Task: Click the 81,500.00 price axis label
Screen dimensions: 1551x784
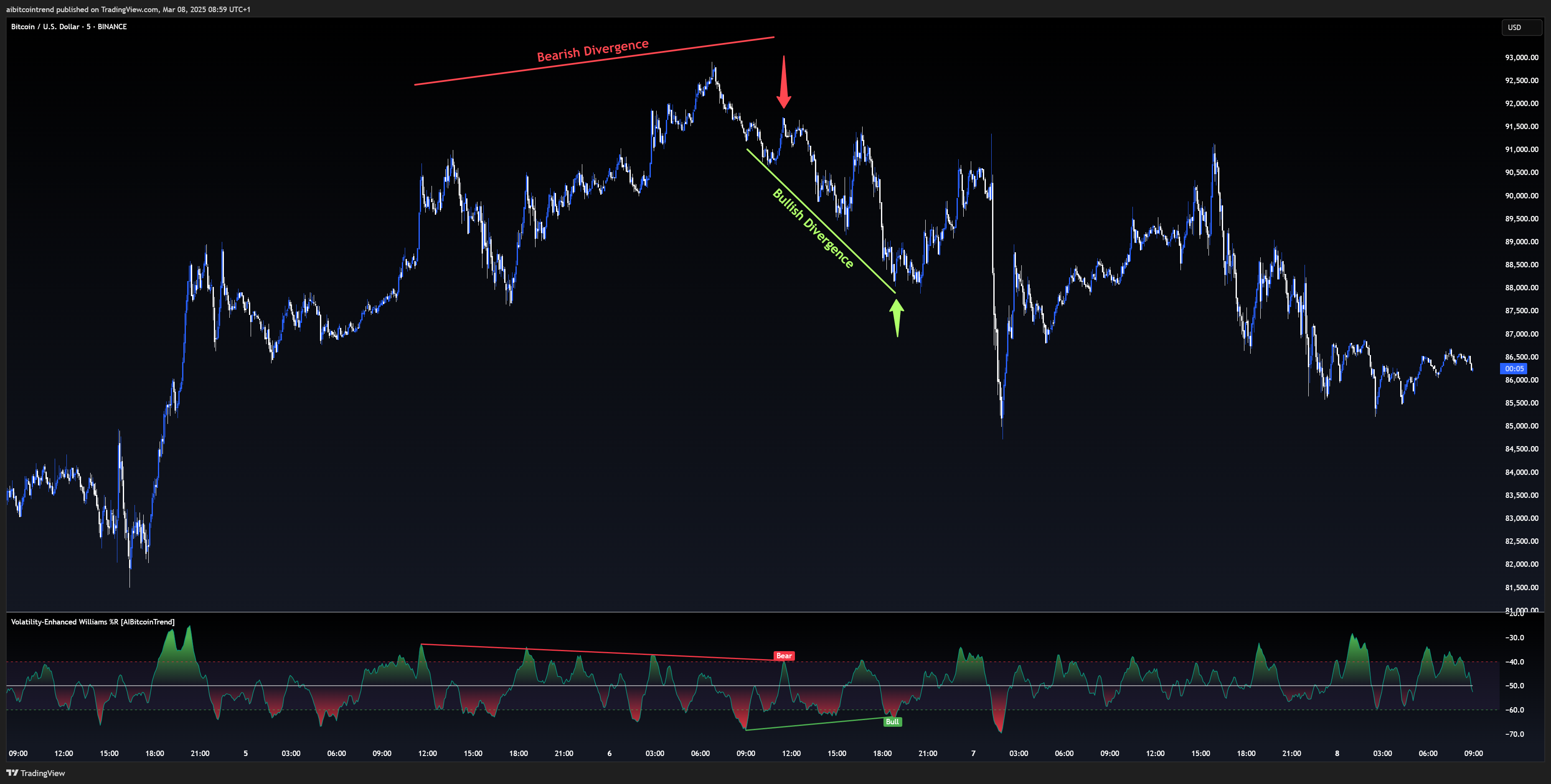Action: click(1521, 587)
